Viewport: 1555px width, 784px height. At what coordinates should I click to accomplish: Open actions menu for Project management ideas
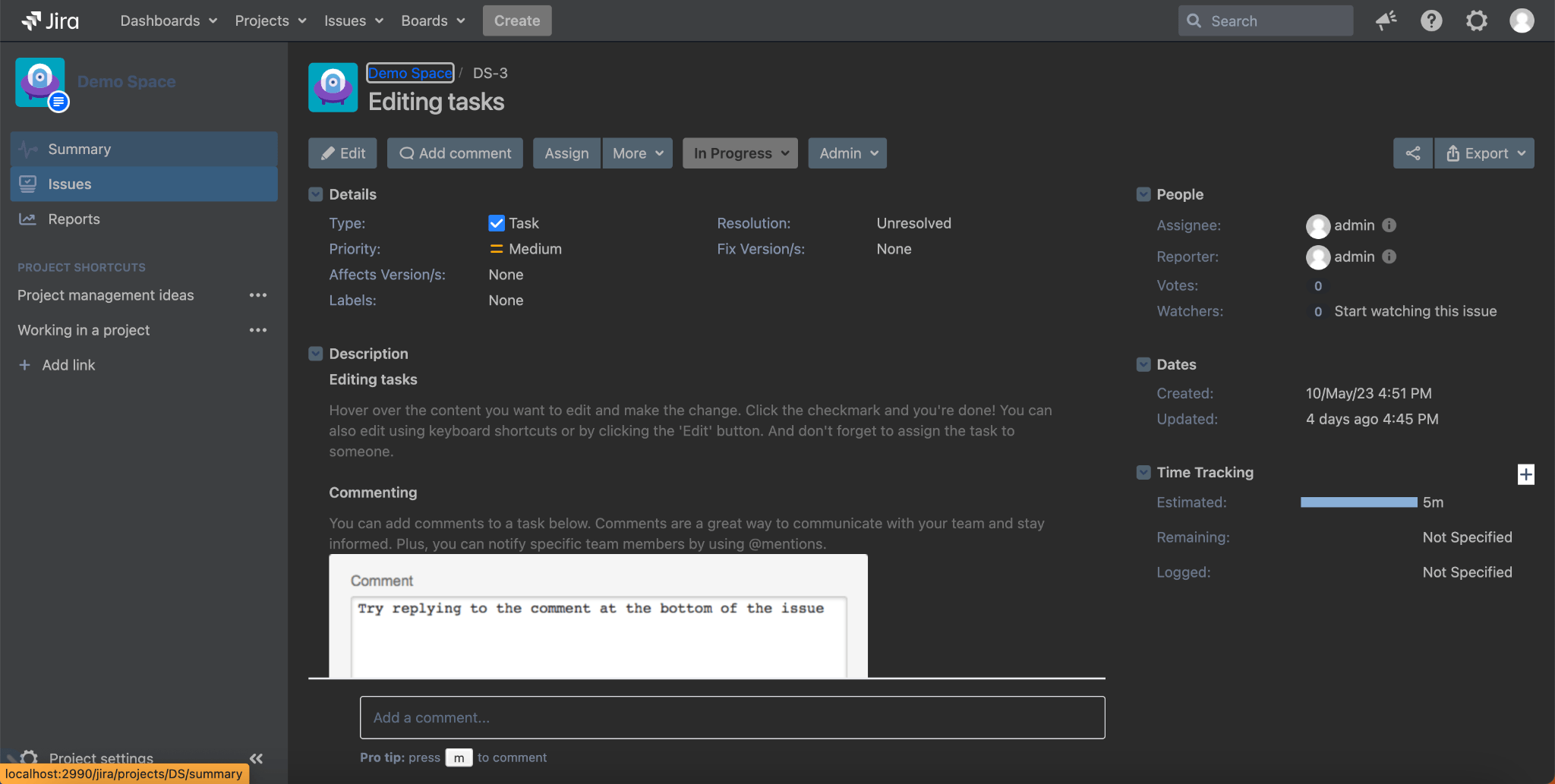point(258,295)
